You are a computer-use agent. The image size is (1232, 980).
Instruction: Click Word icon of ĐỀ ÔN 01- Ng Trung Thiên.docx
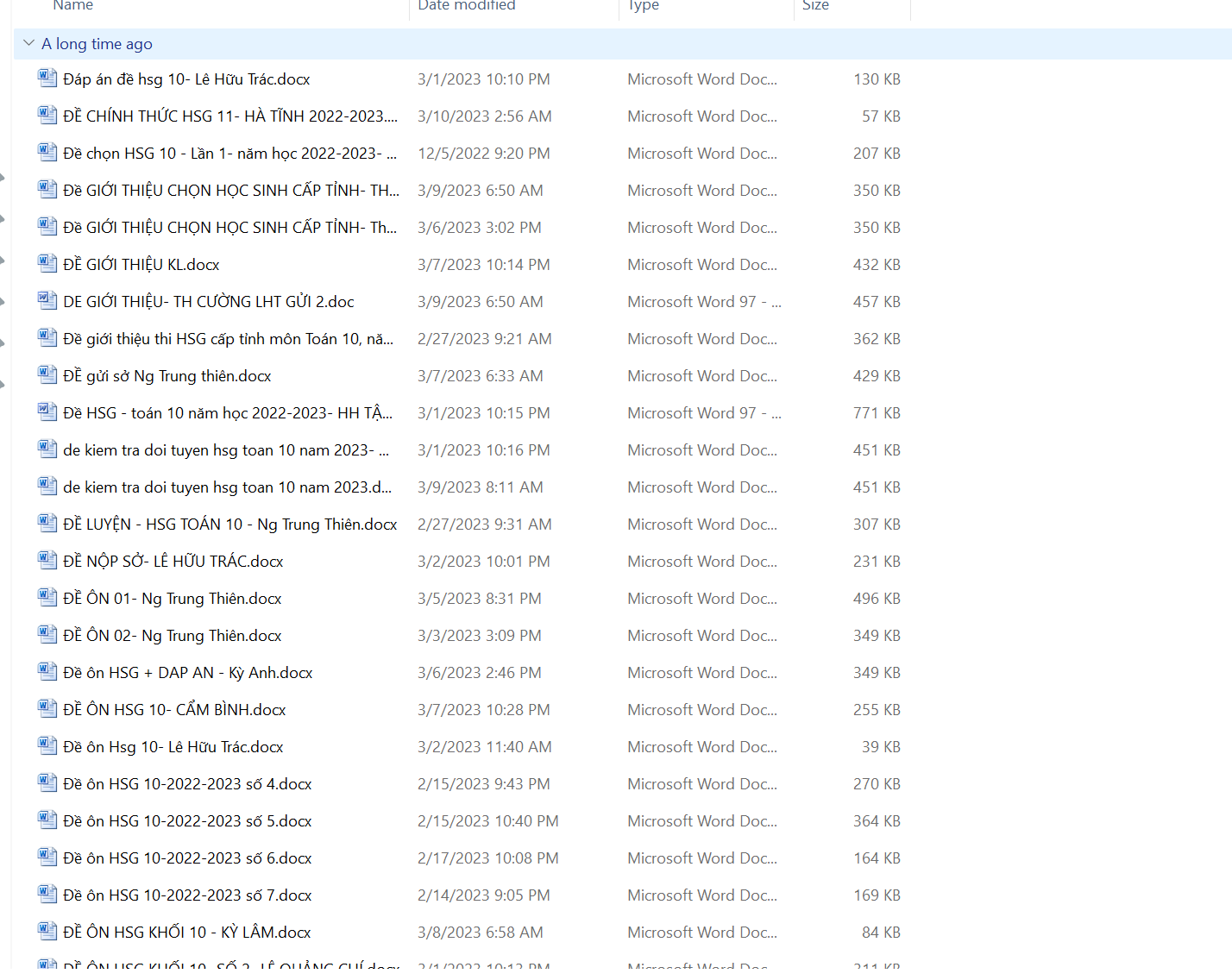[x=47, y=597]
